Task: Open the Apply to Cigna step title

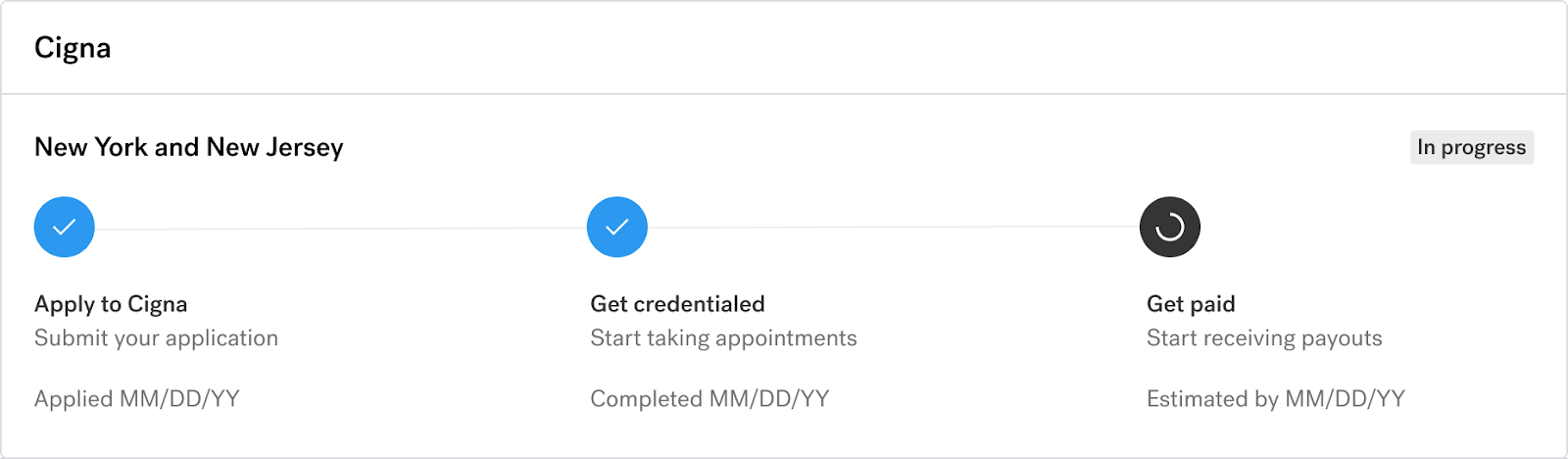Action: click(x=111, y=304)
